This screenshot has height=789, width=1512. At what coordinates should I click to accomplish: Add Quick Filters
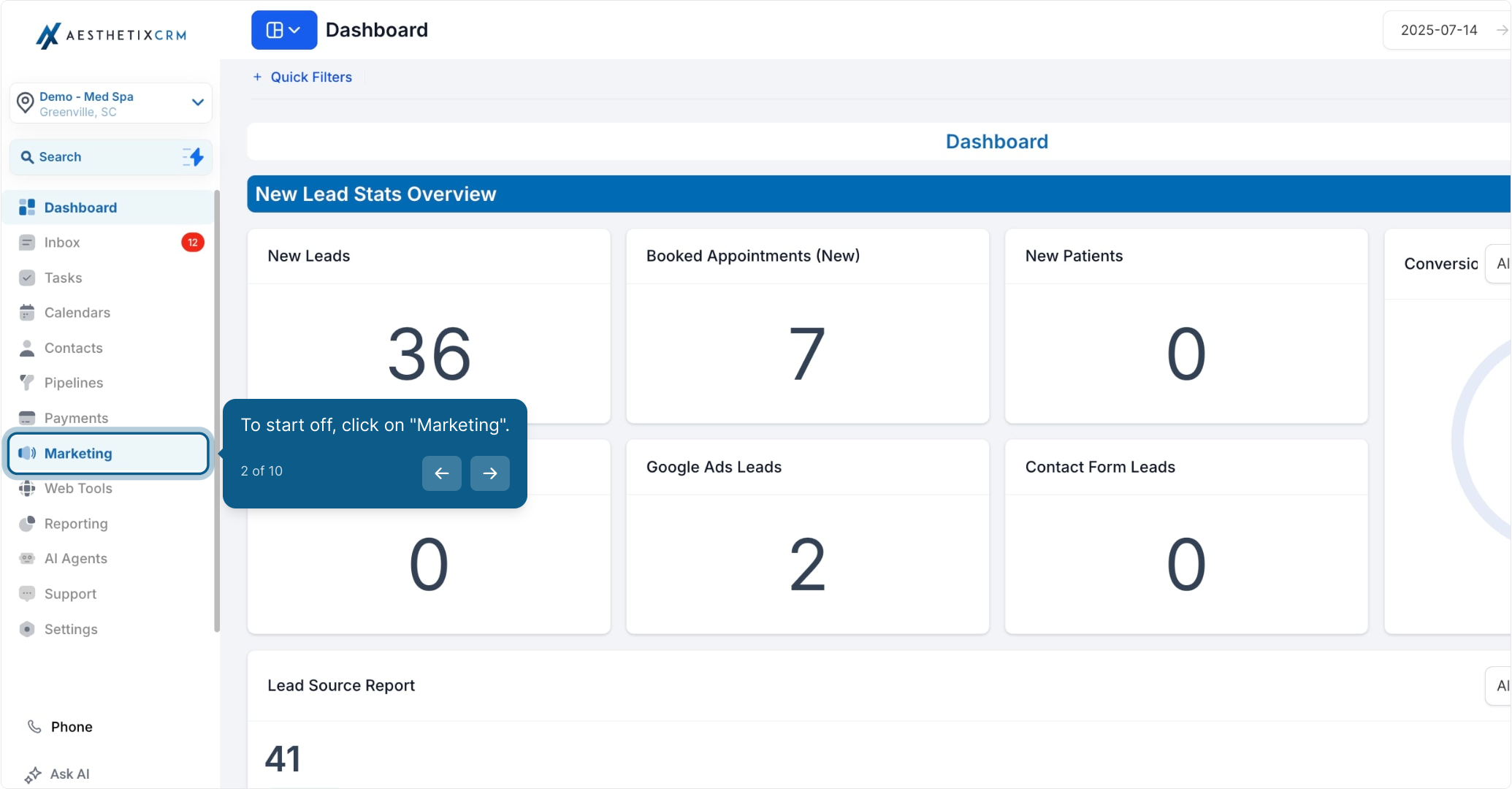coord(302,77)
